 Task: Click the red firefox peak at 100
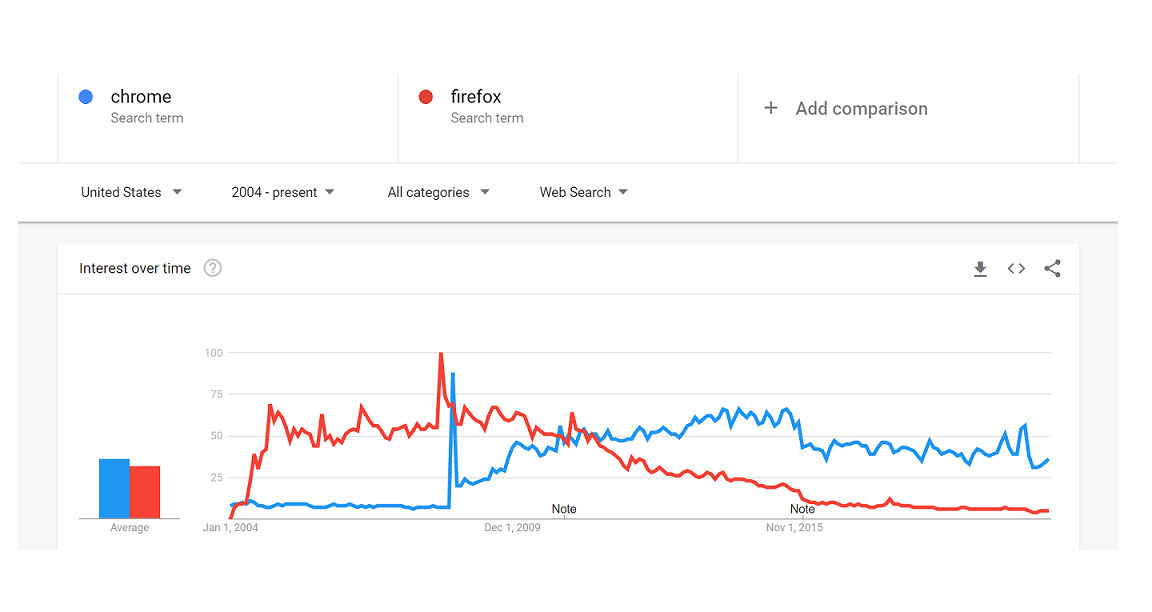click(x=440, y=354)
